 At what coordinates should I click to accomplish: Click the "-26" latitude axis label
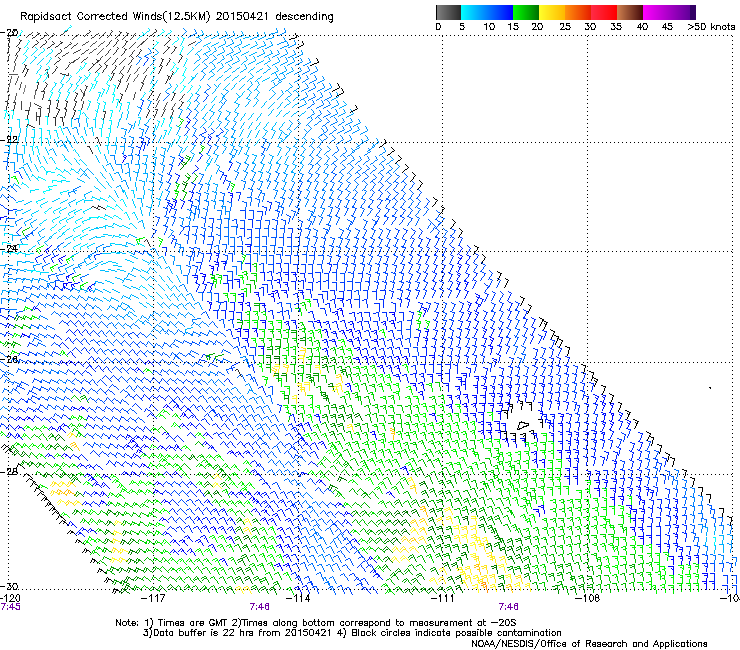9,360
